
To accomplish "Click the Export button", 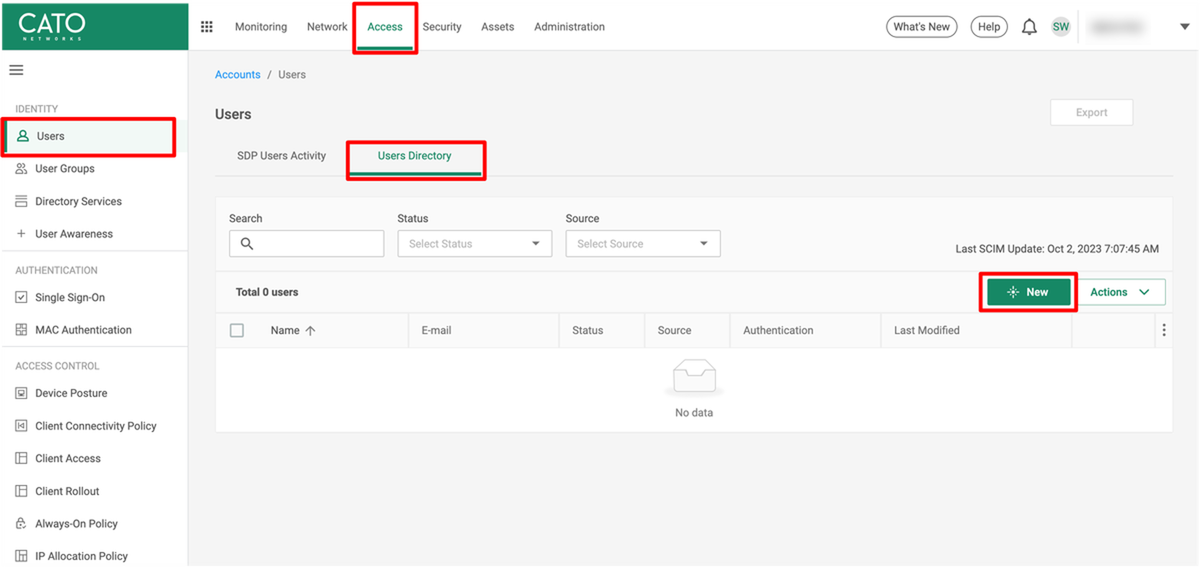I will 1091,113.
